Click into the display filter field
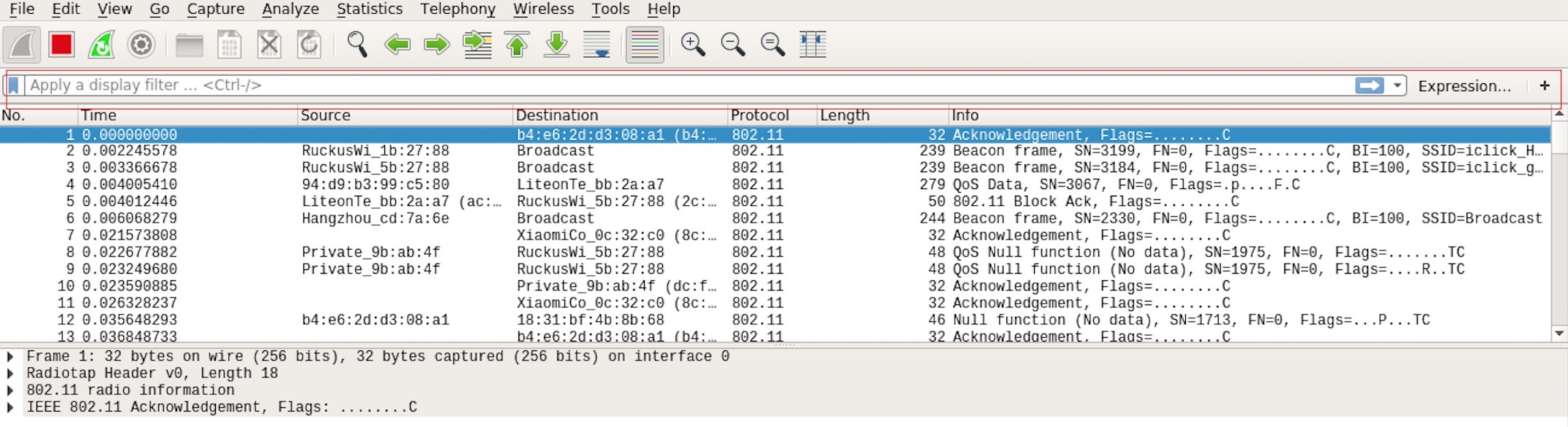The width and height of the screenshot is (1568, 427). [x=656, y=85]
